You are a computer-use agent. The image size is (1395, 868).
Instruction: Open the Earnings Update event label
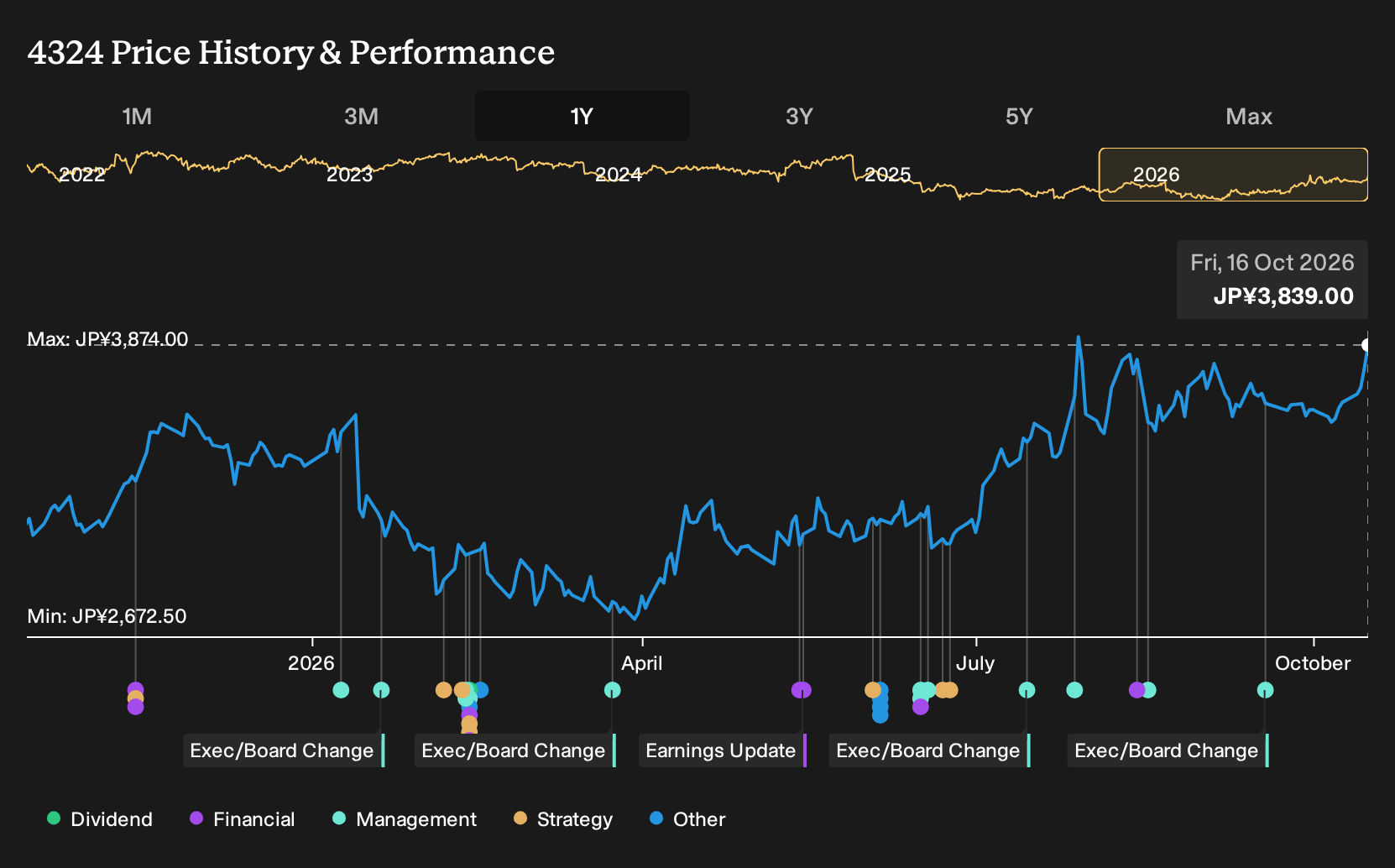pos(723,750)
